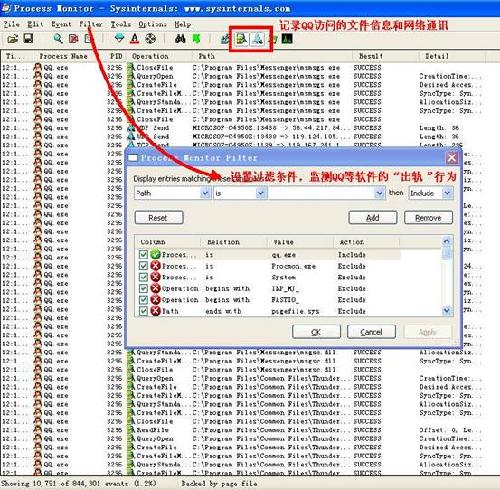
Task: Click the Highlight toolbar icon
Action: click(135, 39)
